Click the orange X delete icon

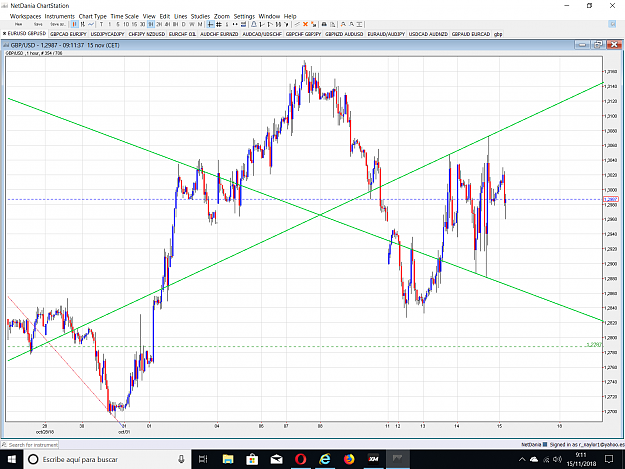305,24
